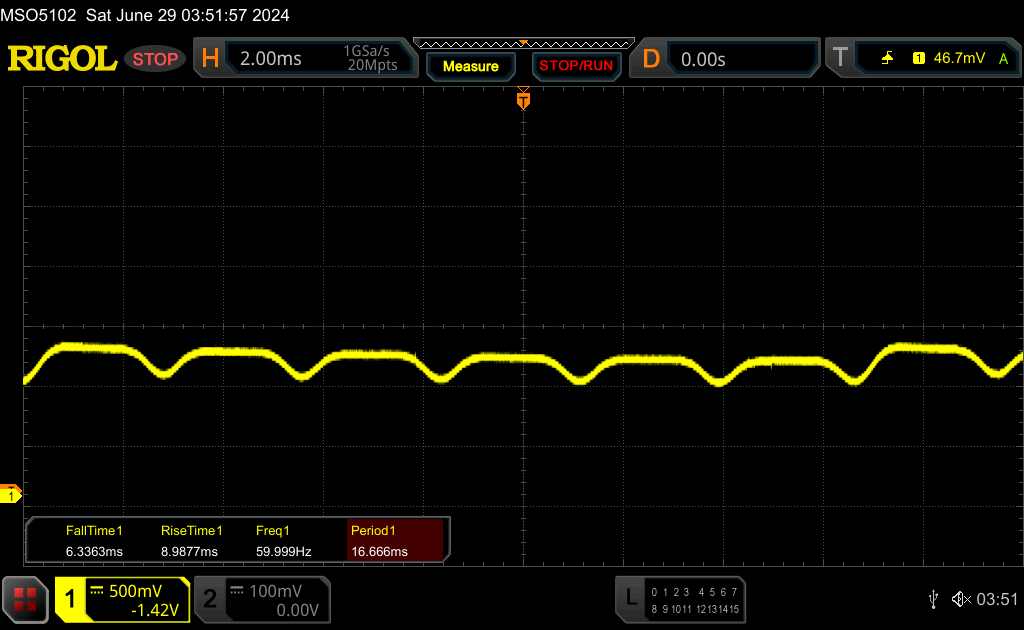Image resolution: width=1024 pixels, height=630 pixels.
Task: Click the trigger mode A indicator
Action: (x=1003, y=59)
